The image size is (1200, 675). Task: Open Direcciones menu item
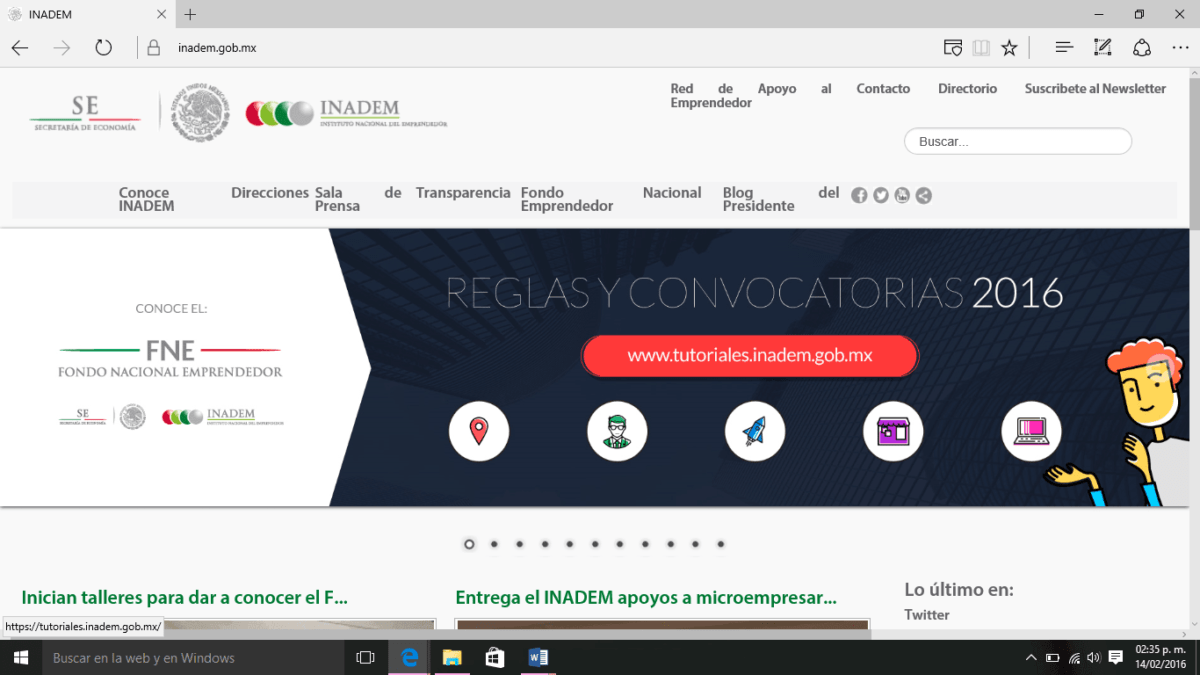click(x=270, y=192)
